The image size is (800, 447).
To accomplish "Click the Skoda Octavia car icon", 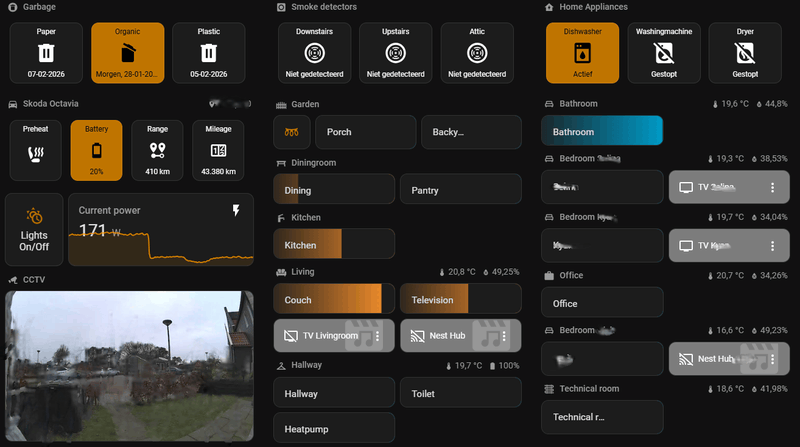I will [13, 104].
